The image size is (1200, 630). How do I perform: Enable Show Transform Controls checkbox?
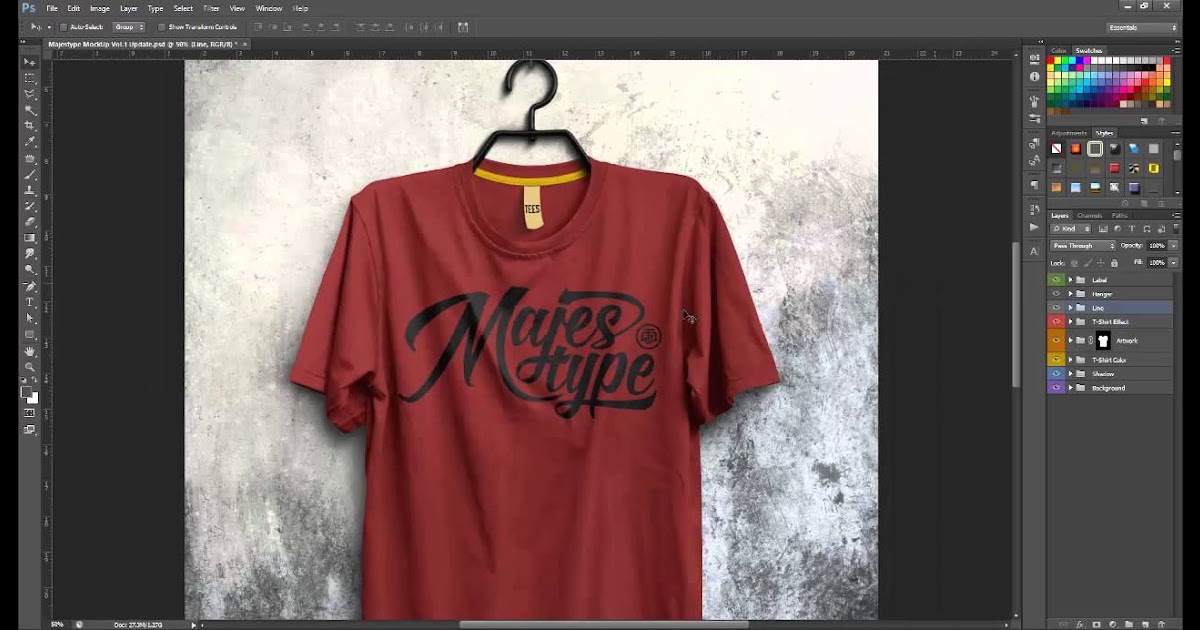coord(161,27)
